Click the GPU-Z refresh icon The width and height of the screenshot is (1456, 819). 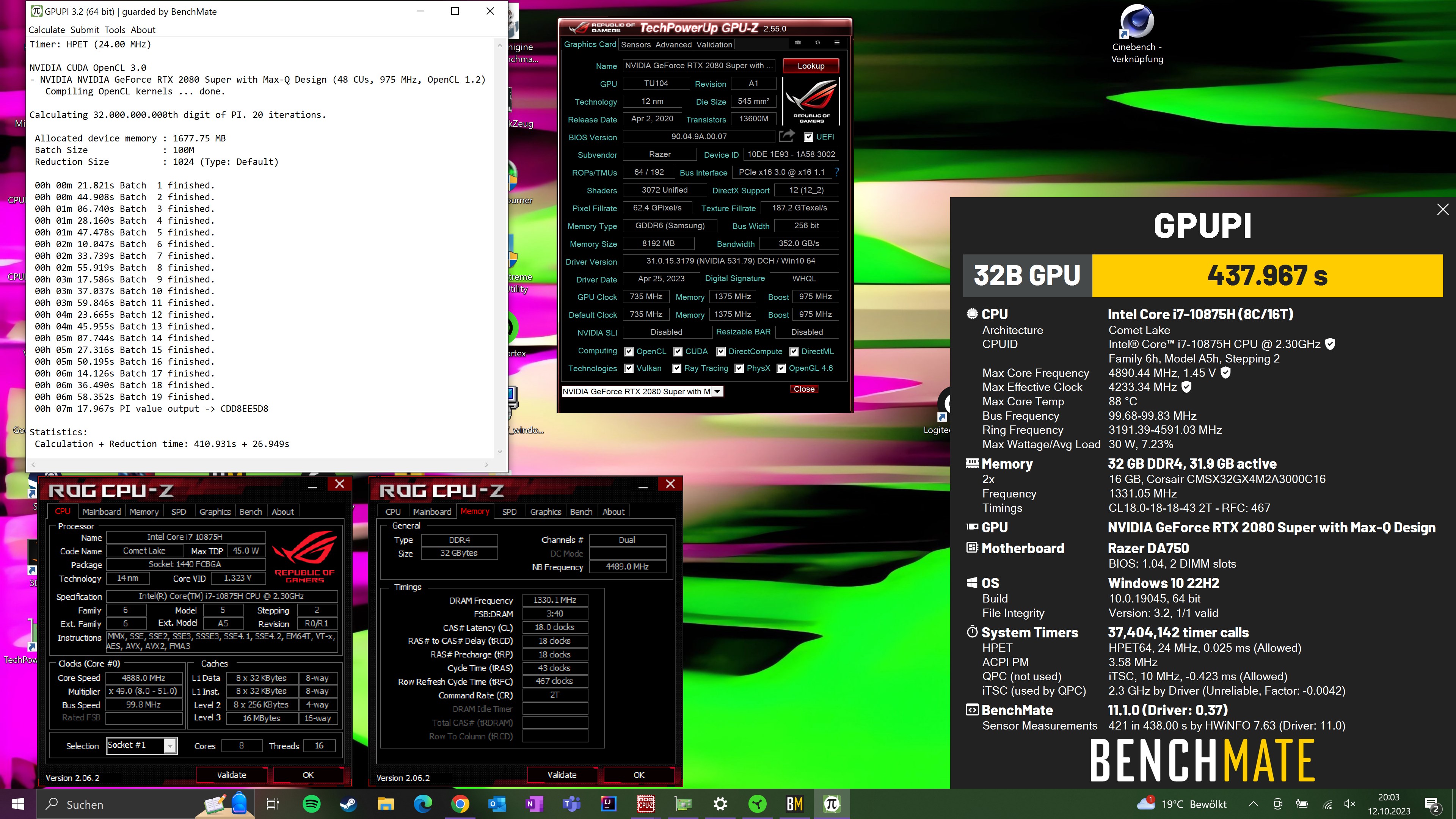(x=817, y=42)
